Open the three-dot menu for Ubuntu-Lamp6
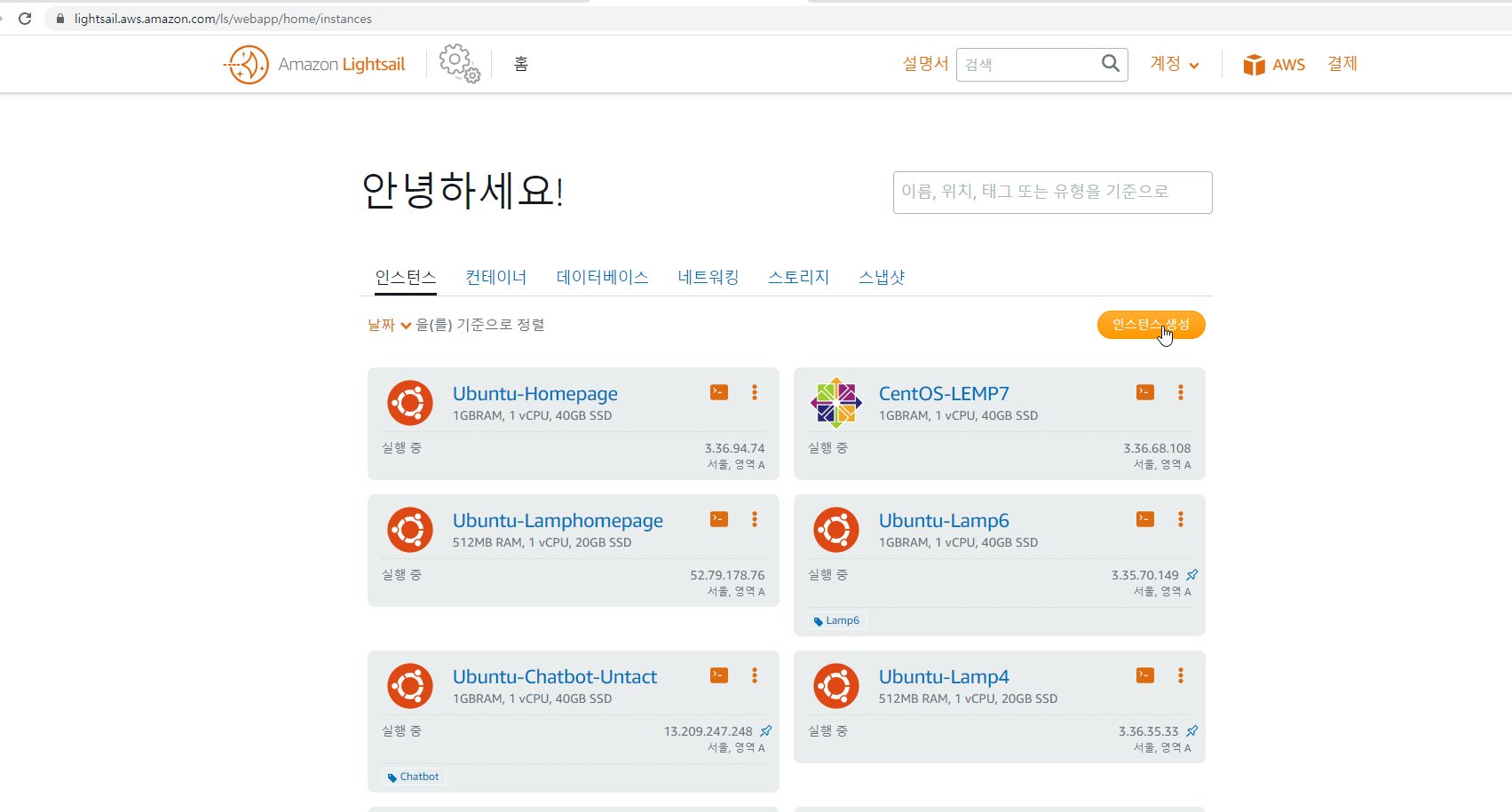Screen dimensions: 1512x812 click(x=1181, y=519)
